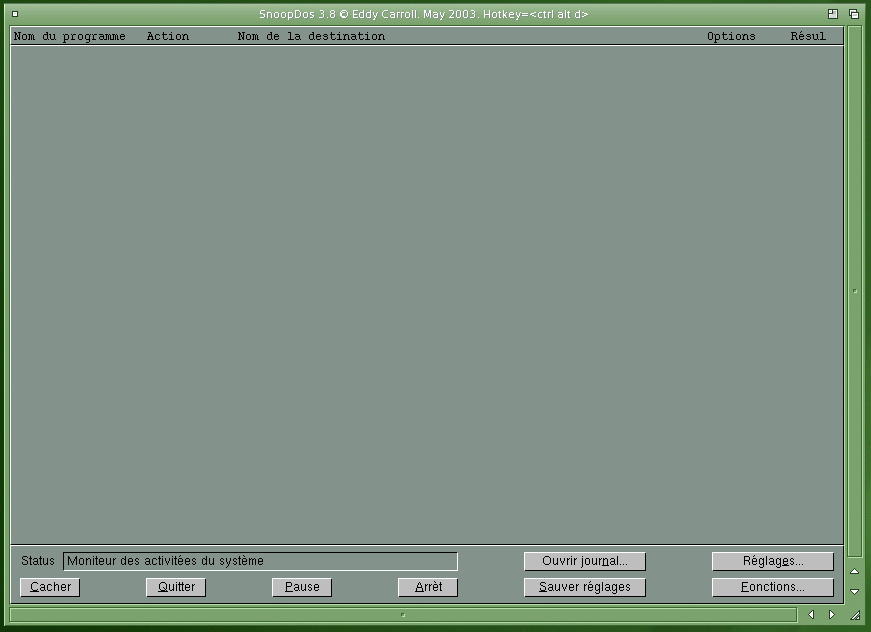Screen dimensions: 871x632
Task: Click the window sizing gadget
Action: tap(855, 614)
